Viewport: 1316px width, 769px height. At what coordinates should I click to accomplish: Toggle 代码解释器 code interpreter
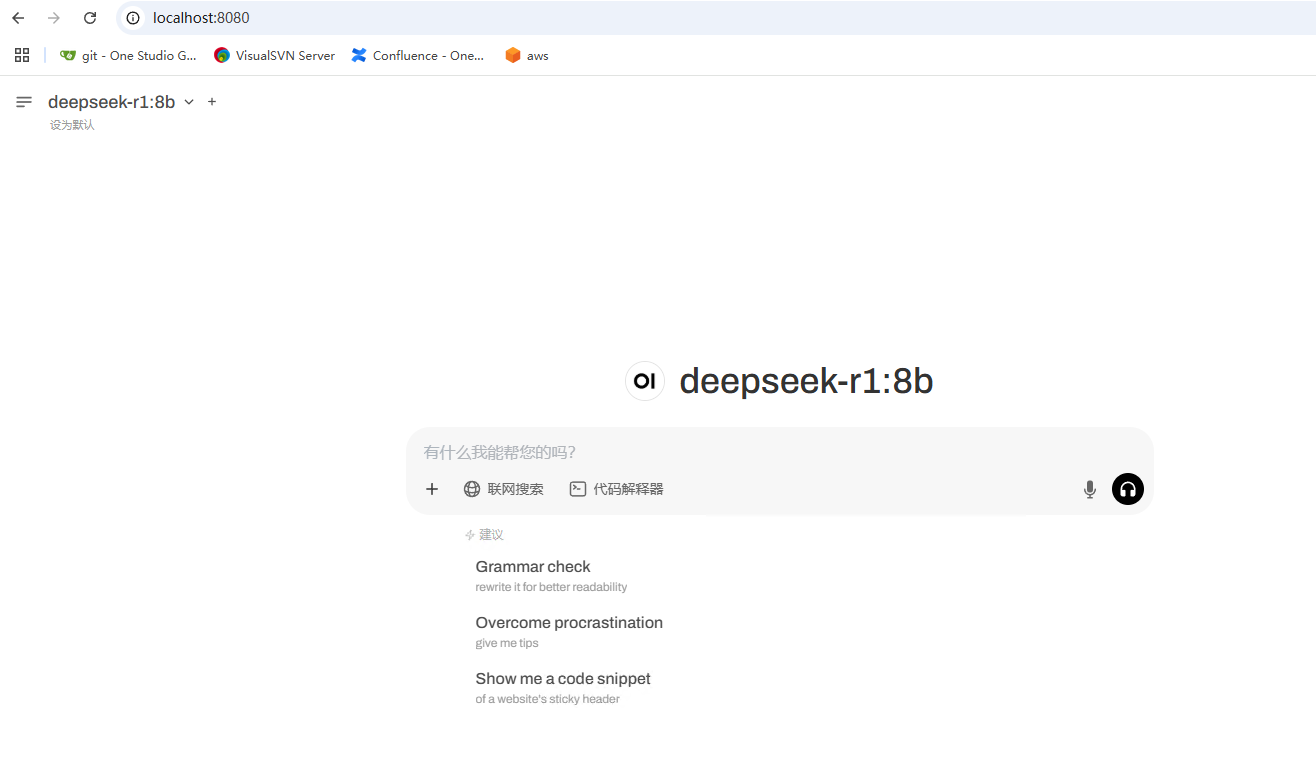(617, 489)
